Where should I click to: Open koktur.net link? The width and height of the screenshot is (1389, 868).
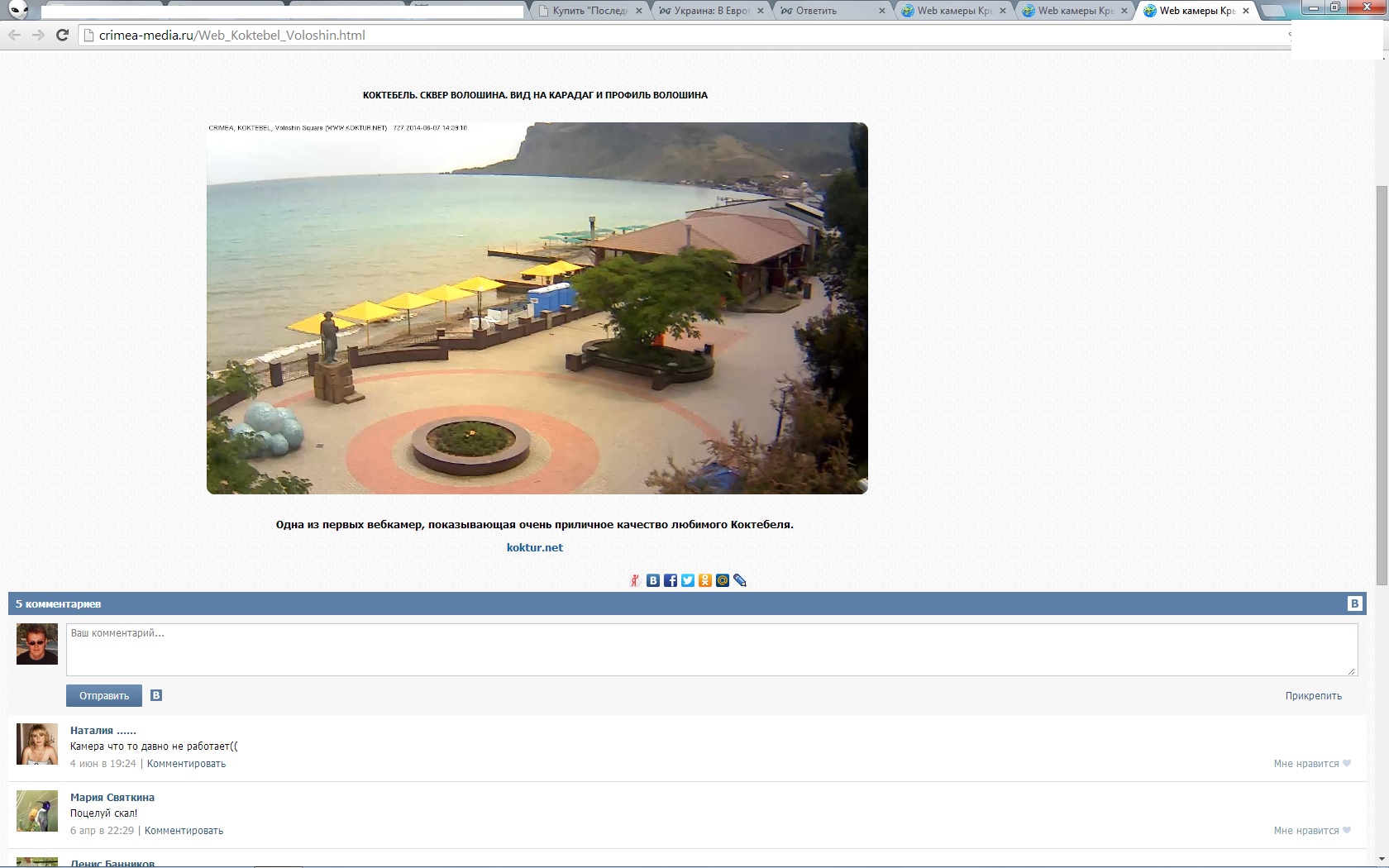pos(535,547)
